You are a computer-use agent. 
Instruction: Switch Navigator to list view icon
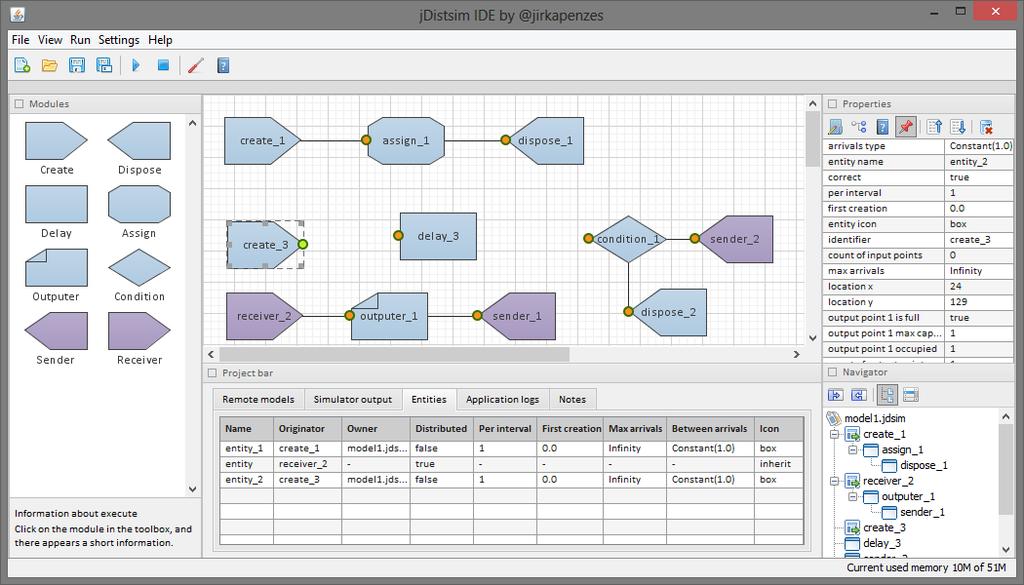(x=910, y=394)
